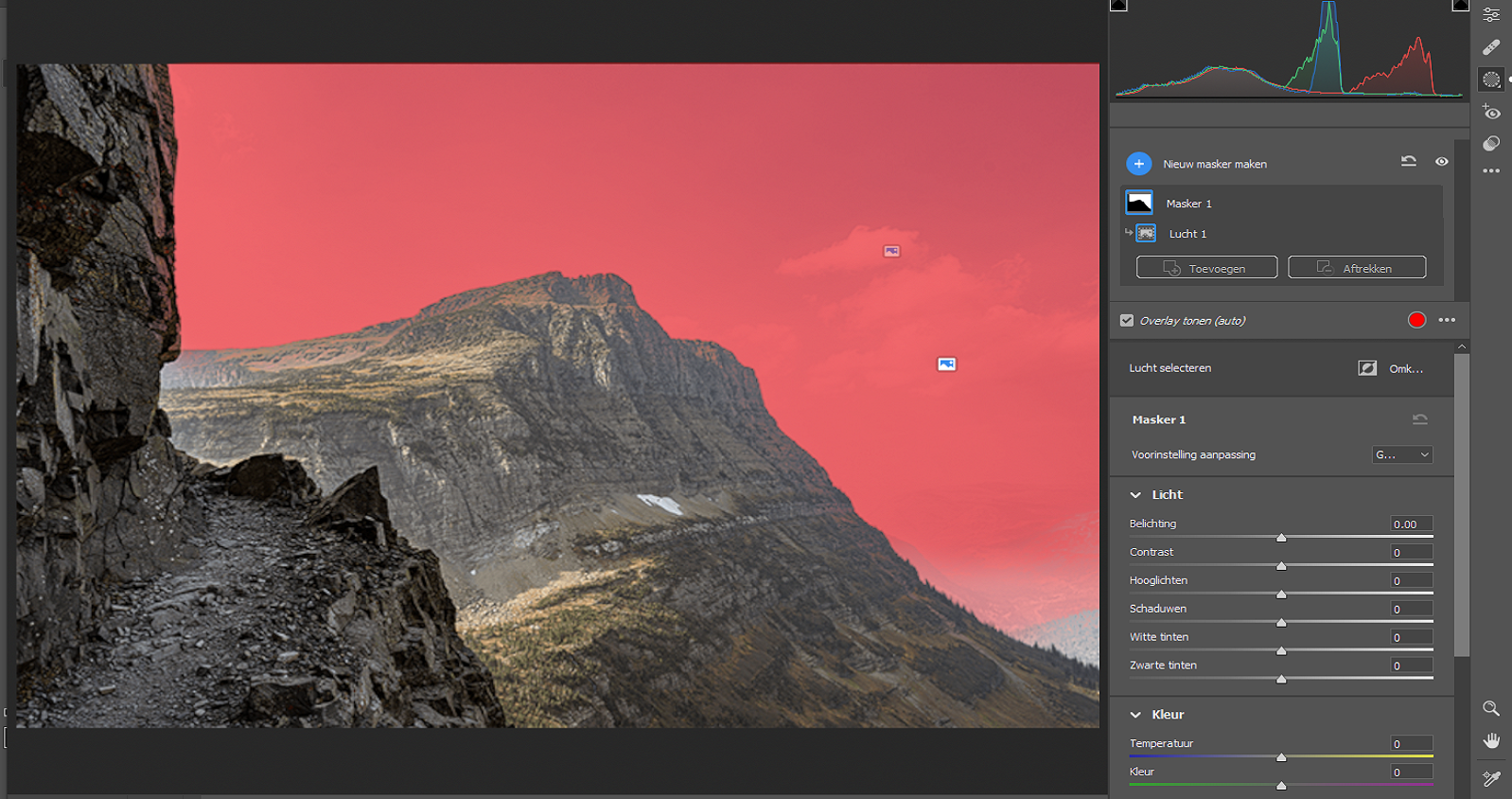Reset Masker 1 adjustments arrow icon
The image size is (1512, 799).
pyautogui.click(x=1420, y=419)
